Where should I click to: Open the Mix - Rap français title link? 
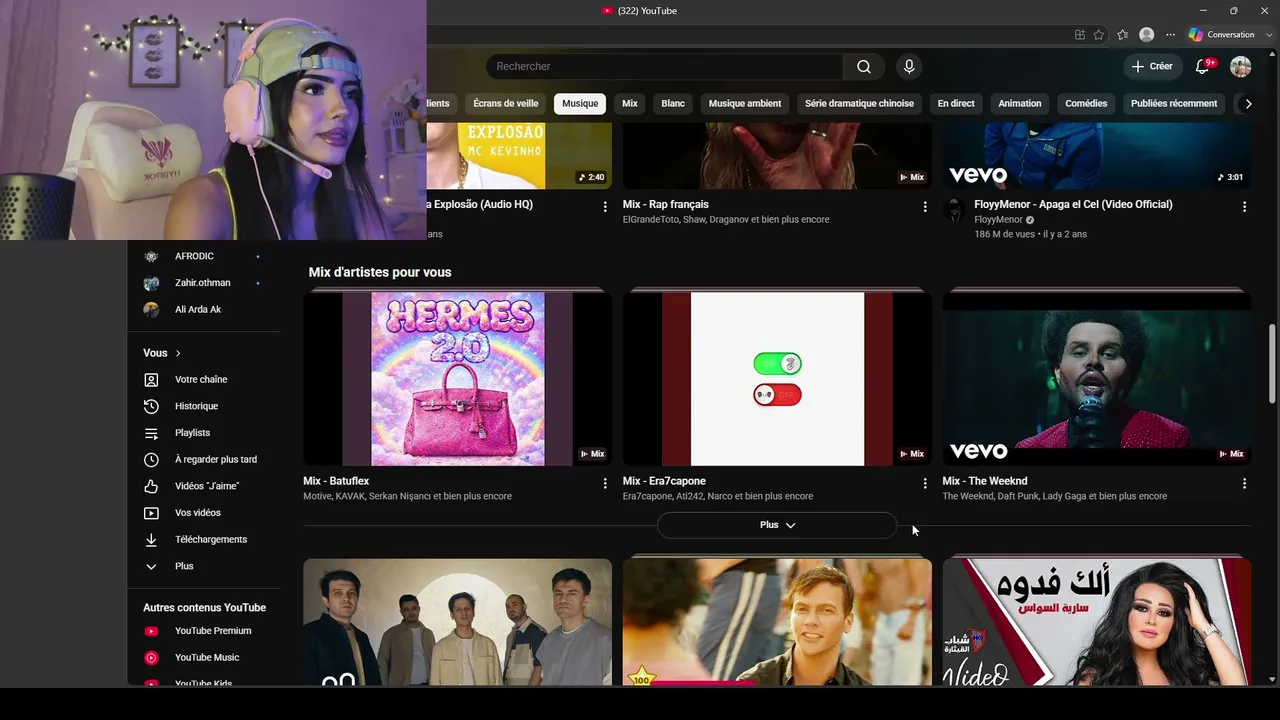(x=666, y=204)
